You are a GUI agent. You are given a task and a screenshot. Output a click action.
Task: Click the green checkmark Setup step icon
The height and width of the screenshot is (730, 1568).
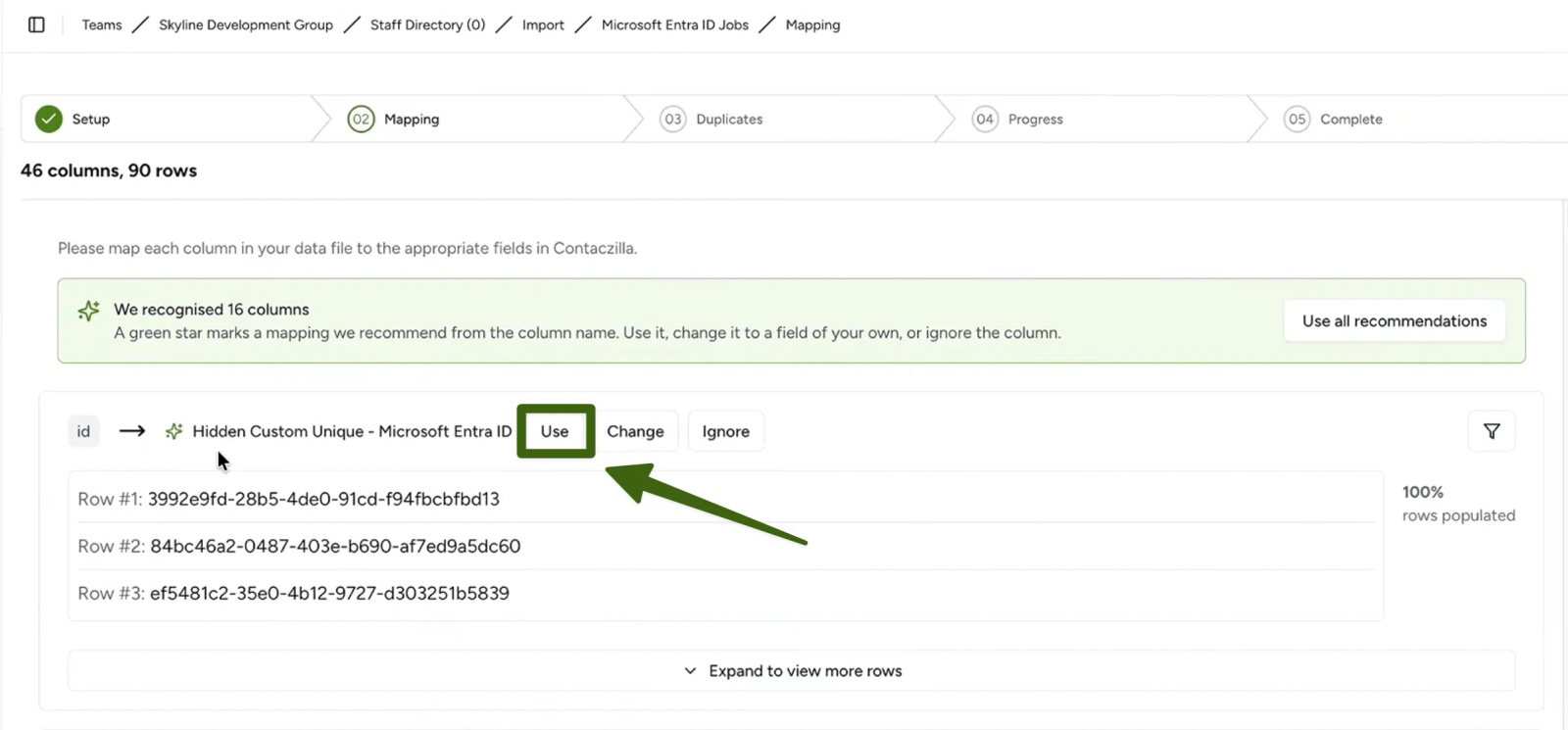click(49, 119)
